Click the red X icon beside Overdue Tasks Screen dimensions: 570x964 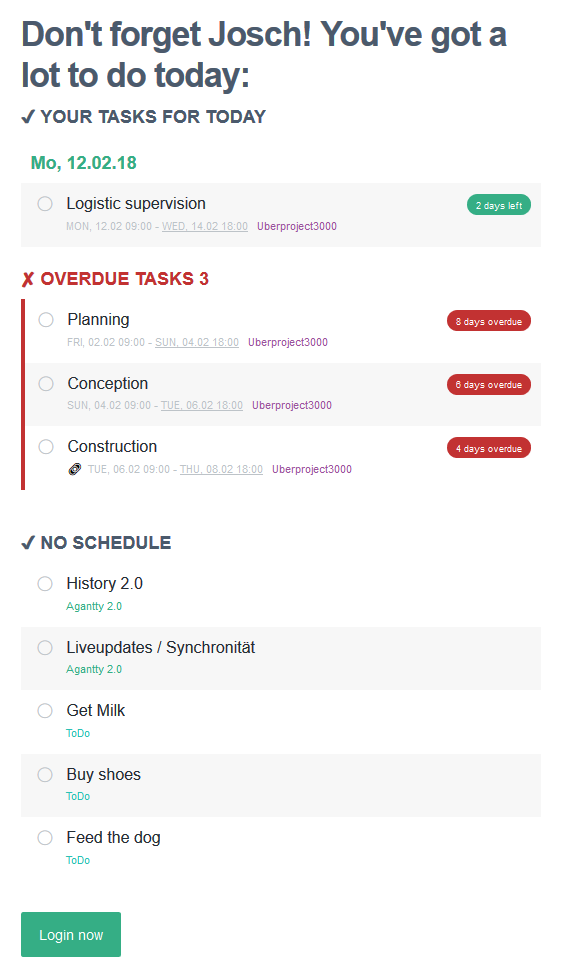coord(28,280)
